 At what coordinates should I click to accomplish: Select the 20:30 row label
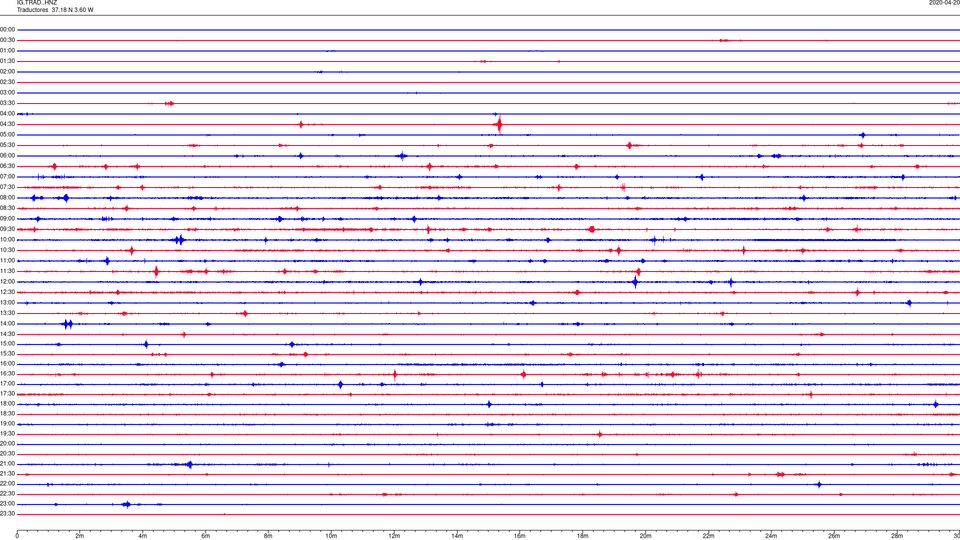pyautogui.click(x=8, y=454)
